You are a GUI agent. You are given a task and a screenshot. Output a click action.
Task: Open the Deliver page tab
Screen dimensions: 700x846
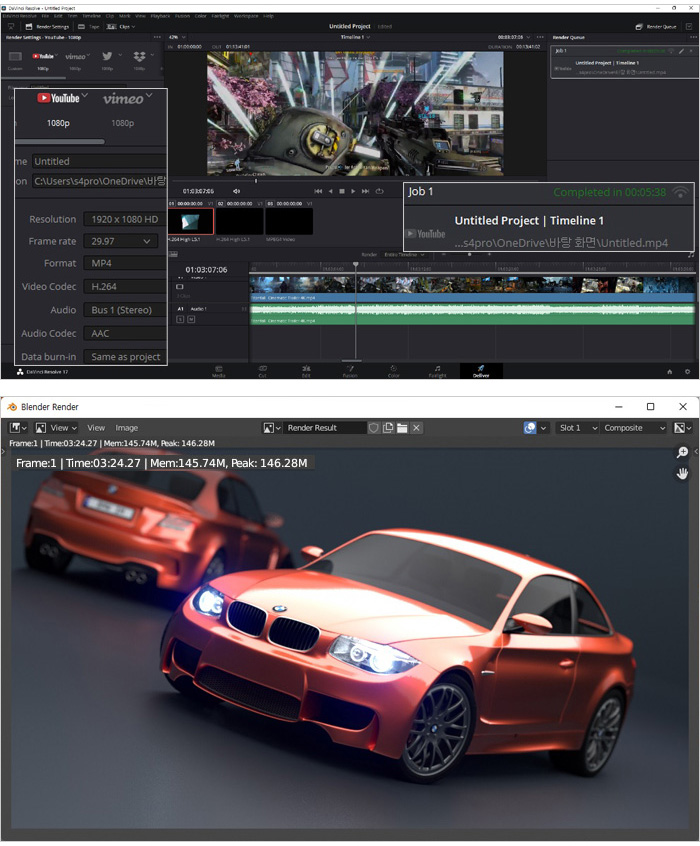pos(480,371)
